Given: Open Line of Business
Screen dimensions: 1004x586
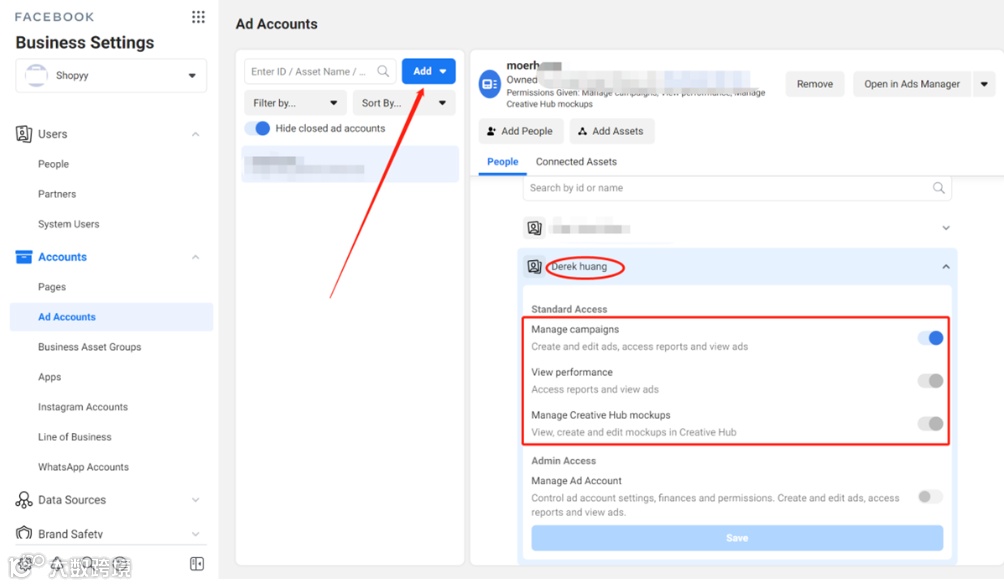Looking at the screenshot, I should [74, 437].
